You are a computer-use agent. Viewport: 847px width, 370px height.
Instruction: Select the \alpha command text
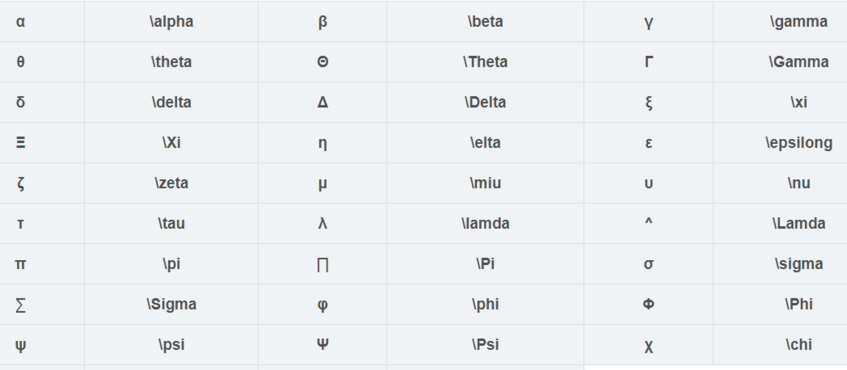coord(171,22)
